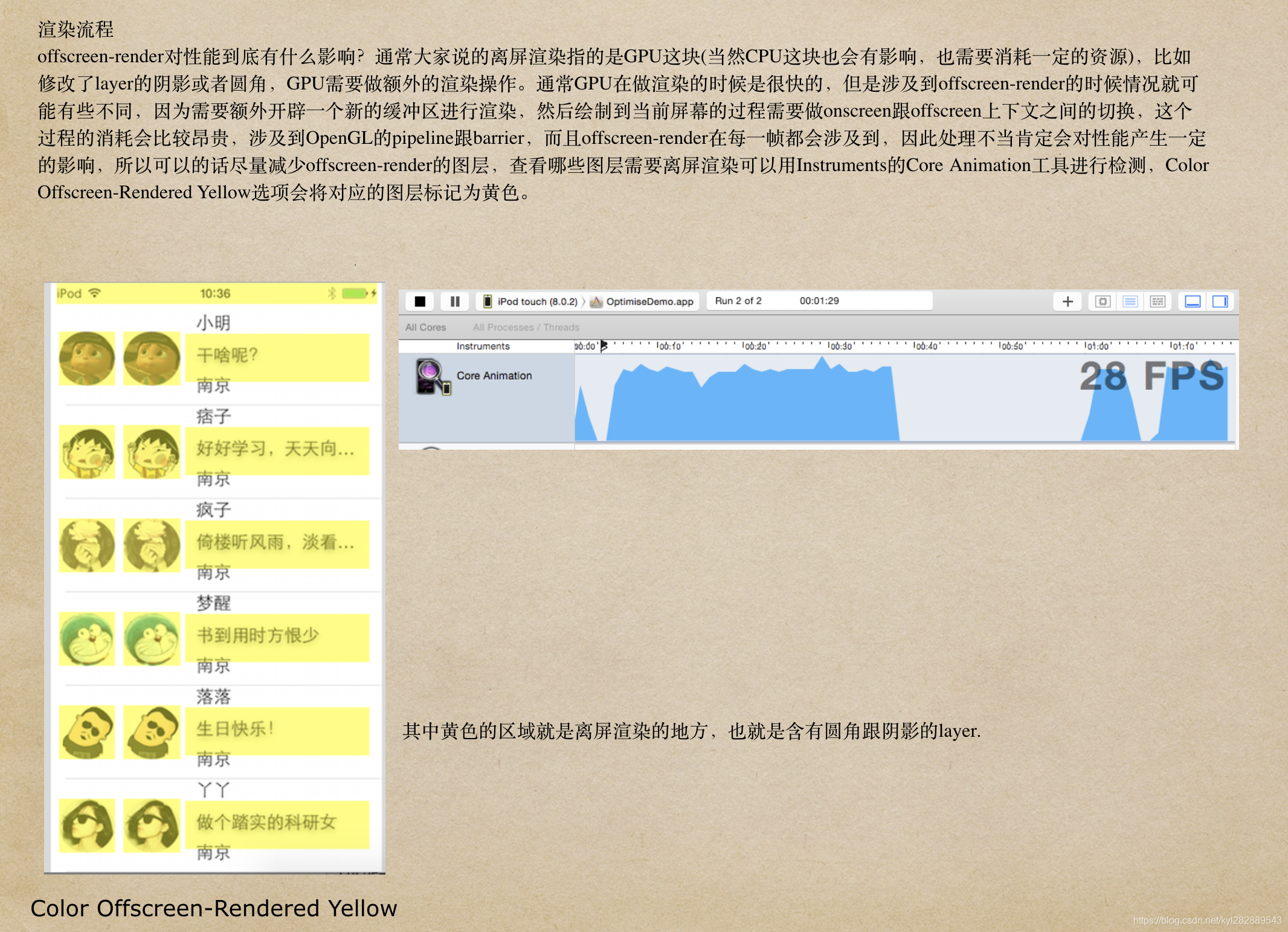Toggle the Bluetooth indicator in iPod status bar
This screenshot has height=932, width=1288.
click(332, 293)
